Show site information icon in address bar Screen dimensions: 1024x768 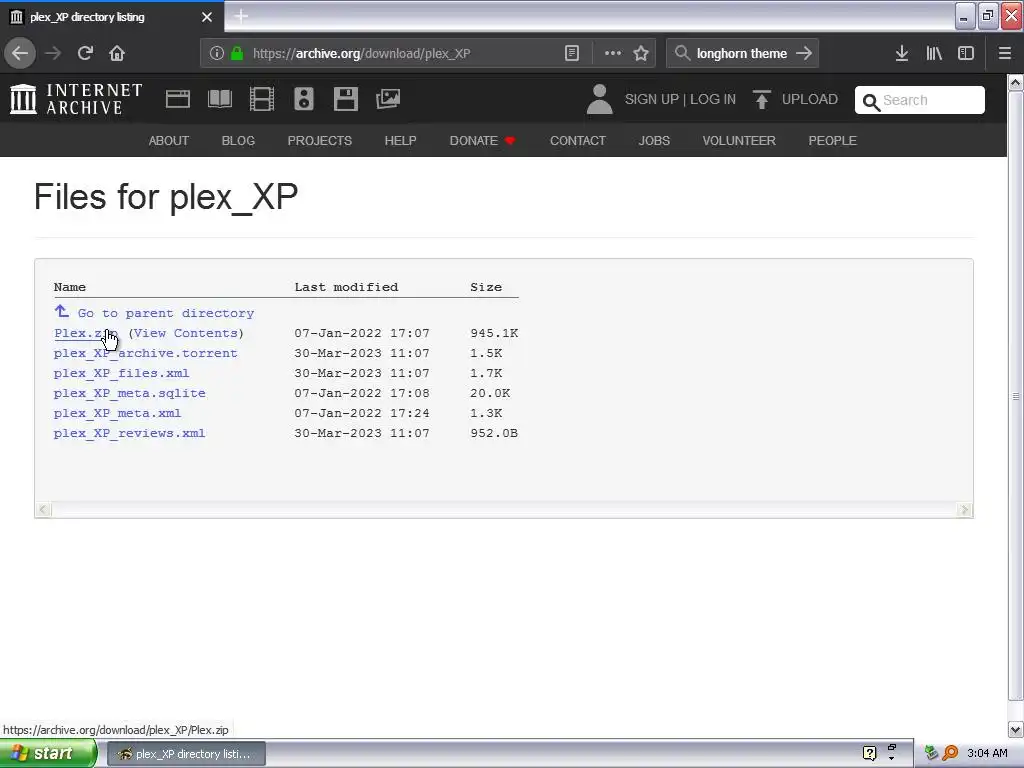pos(217,54)
